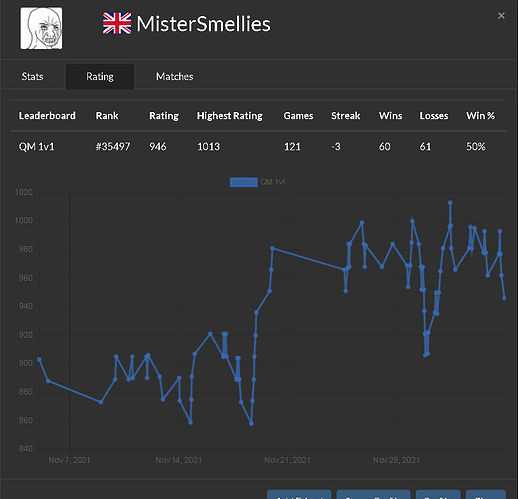Click the rank #35497 value

pos(113,146)
